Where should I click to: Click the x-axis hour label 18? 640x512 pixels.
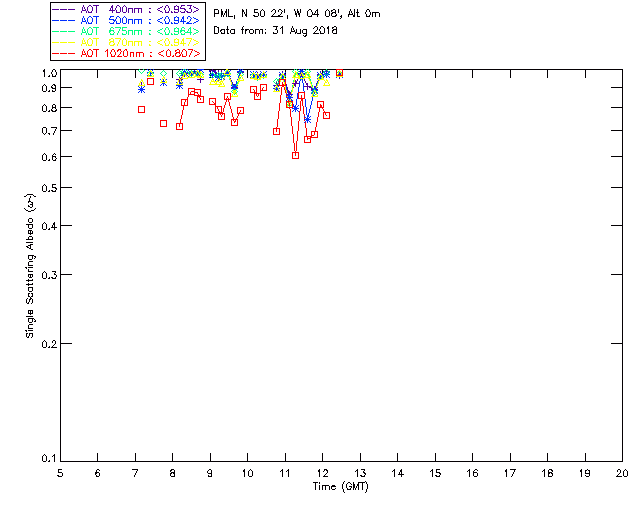pos(547,473)
